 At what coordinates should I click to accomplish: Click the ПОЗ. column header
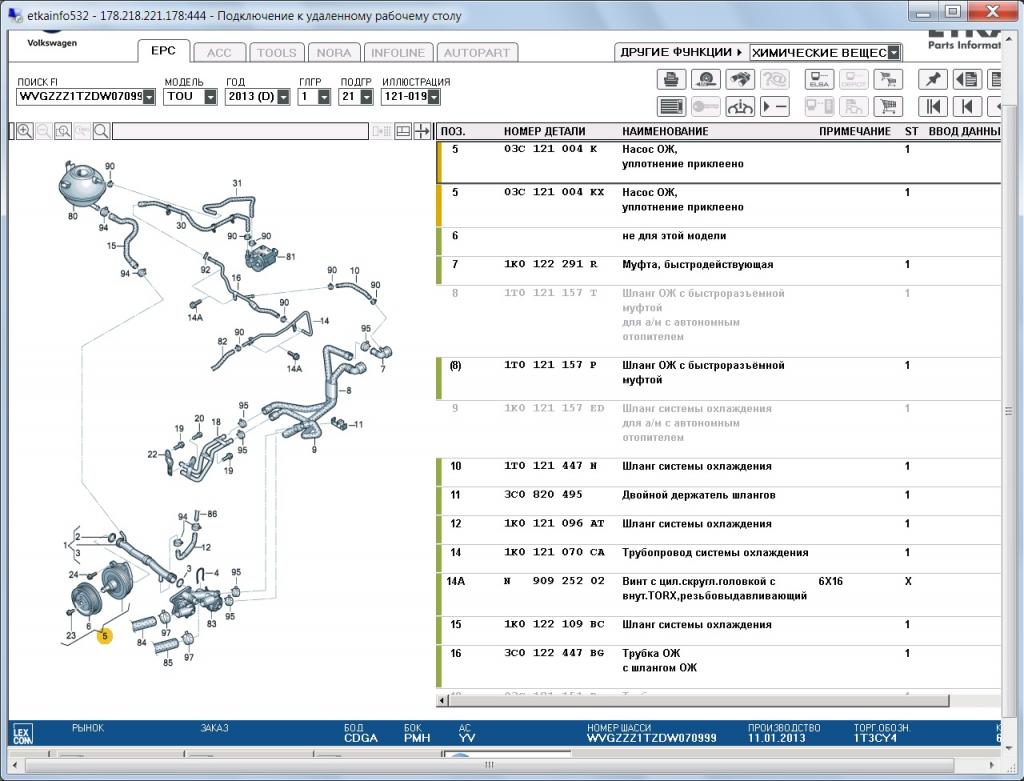coord(453,131)
